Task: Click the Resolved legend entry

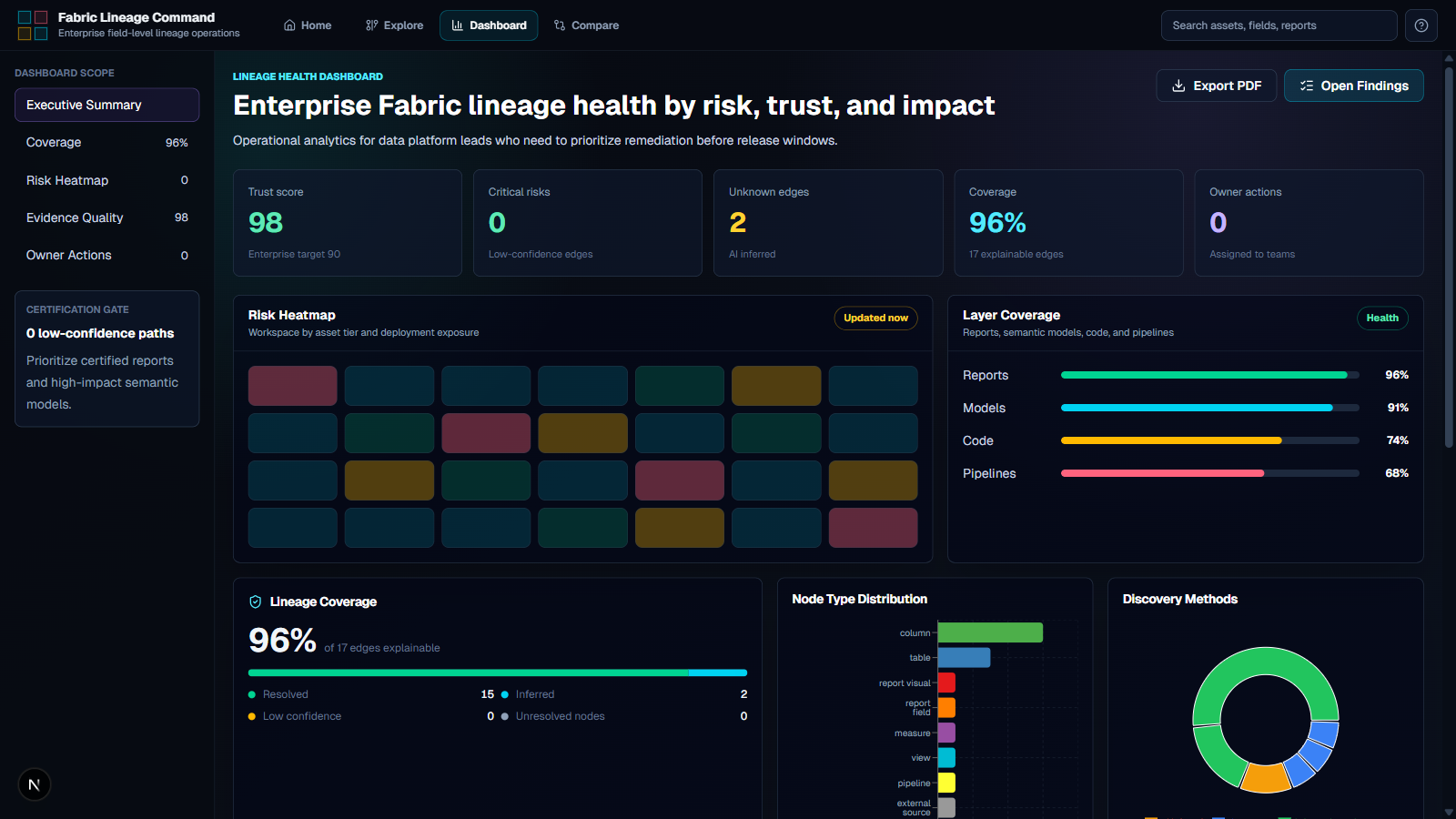Action: click(x=371, y=694)
